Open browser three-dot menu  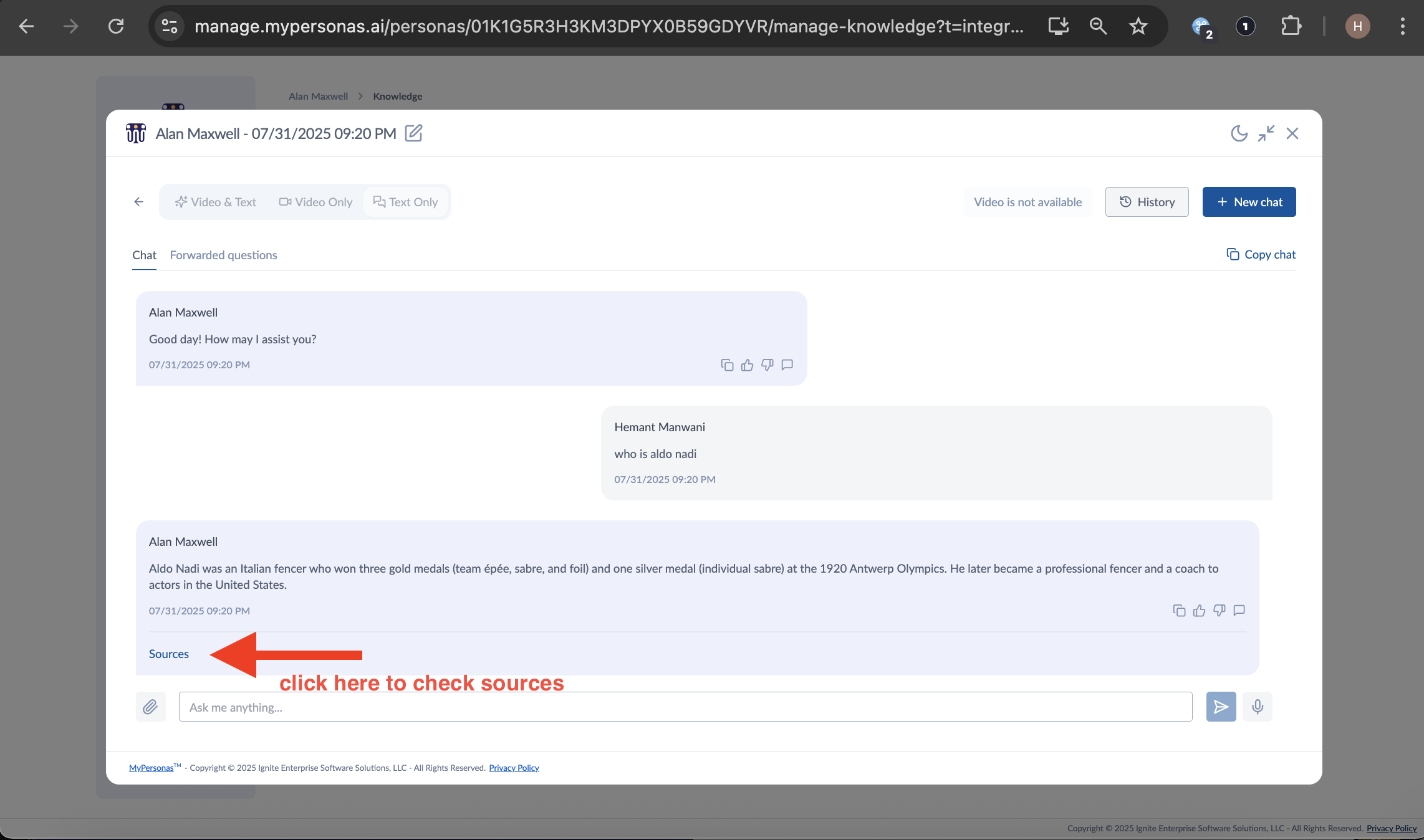(1403, 26)
